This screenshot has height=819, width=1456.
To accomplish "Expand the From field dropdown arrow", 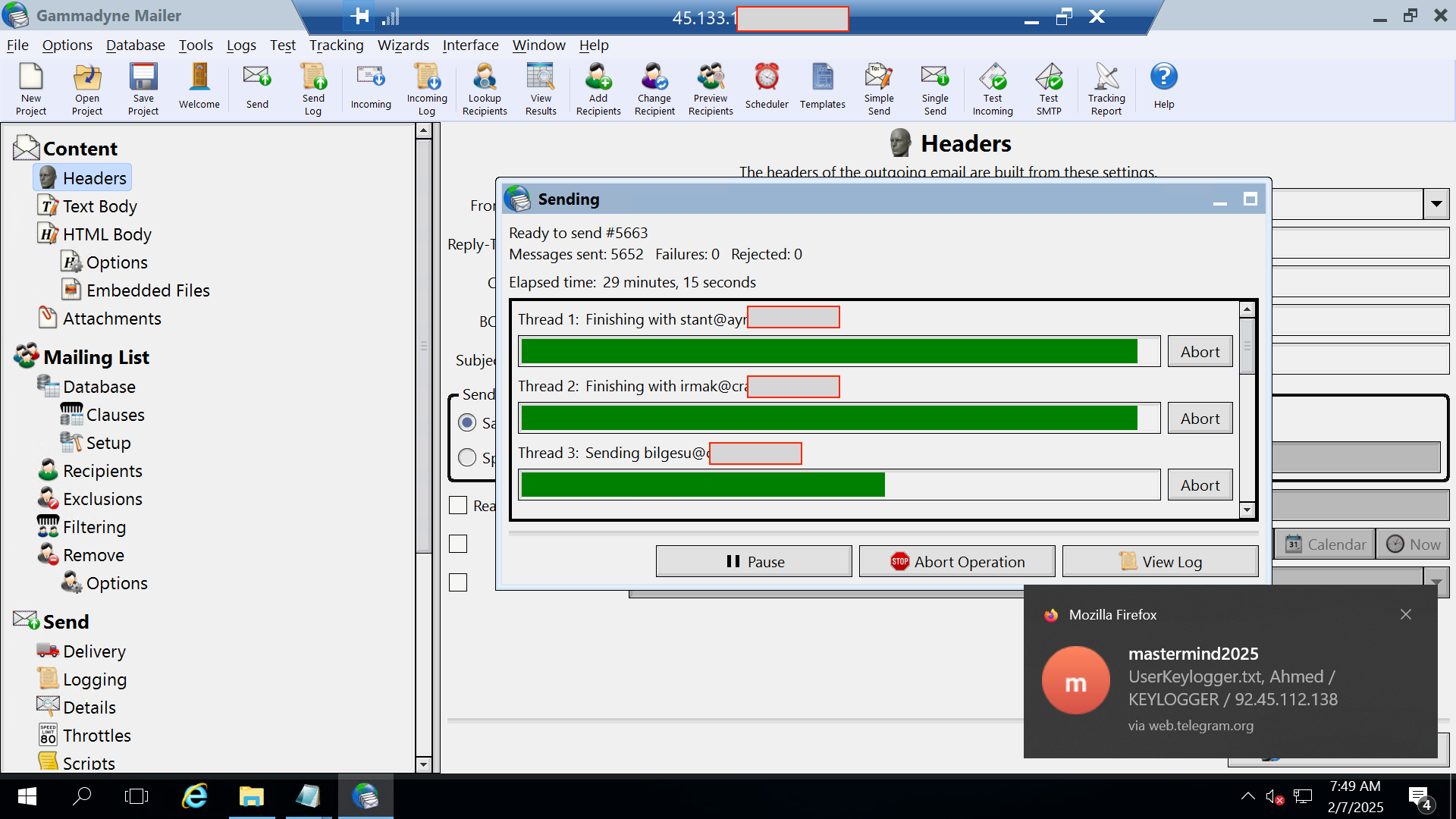I will [x=1436, y=204].
